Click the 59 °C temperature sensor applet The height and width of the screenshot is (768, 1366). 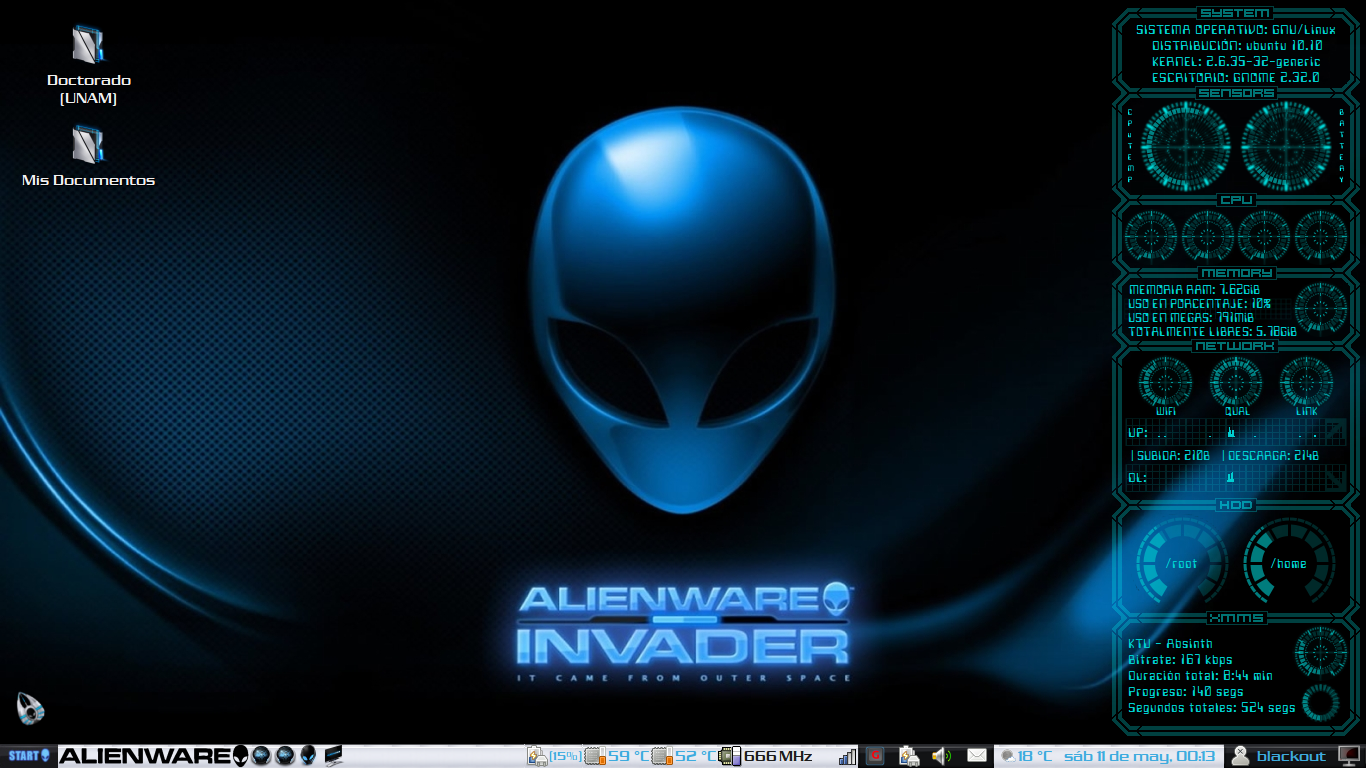(618, 756)
